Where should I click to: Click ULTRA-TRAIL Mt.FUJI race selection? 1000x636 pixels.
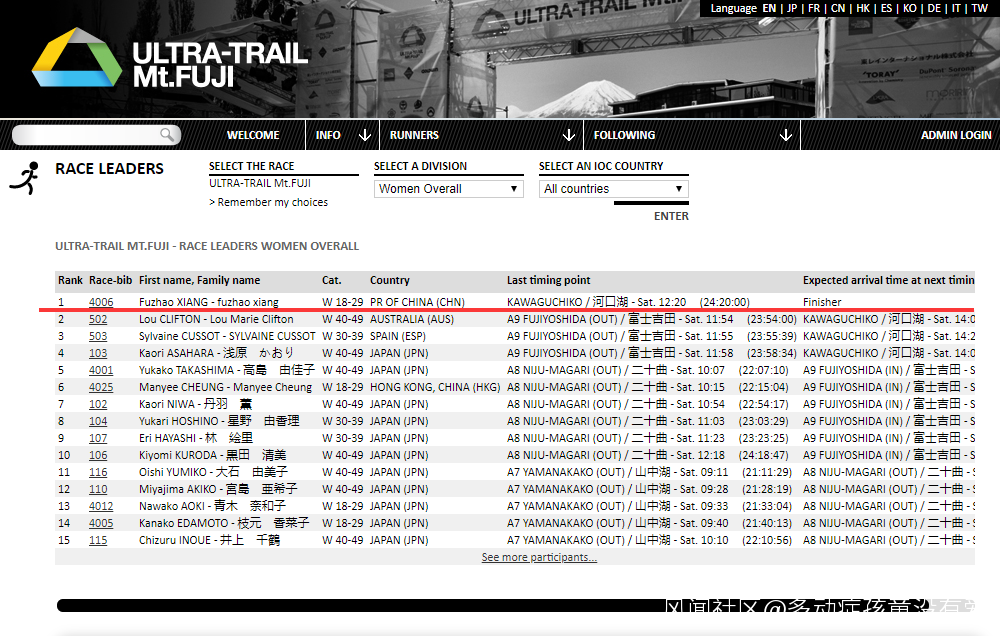tap(260, 183)
